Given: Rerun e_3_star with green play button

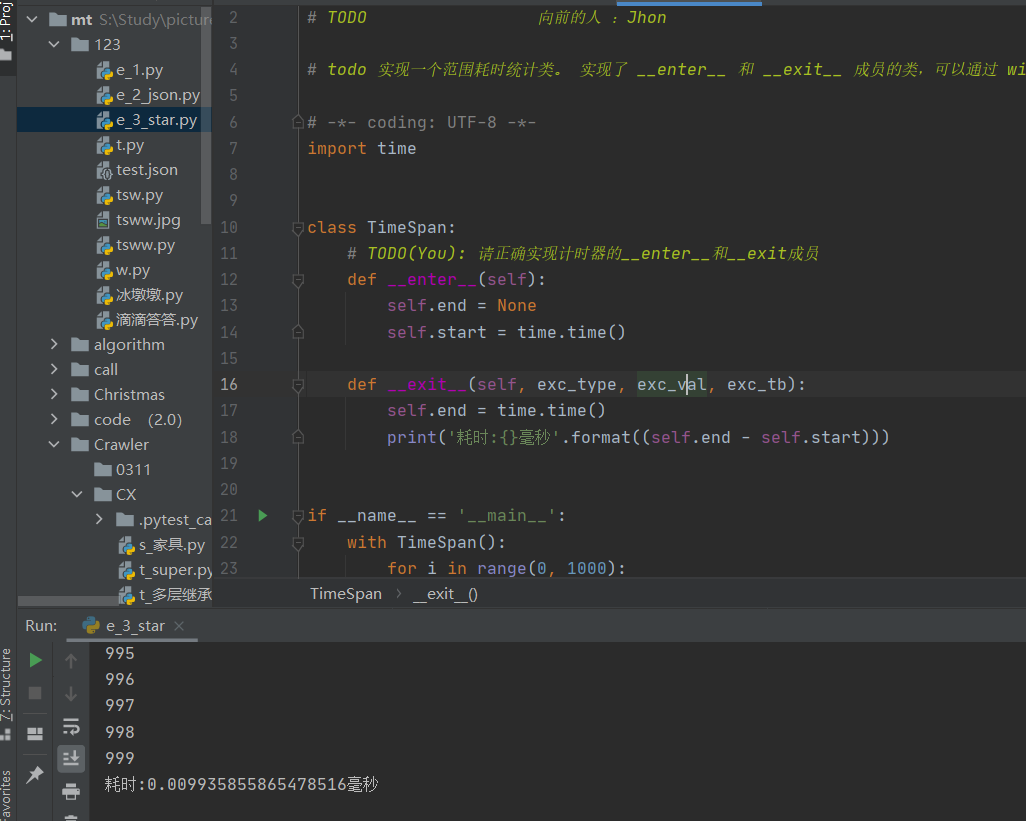Looking at the screenshot, I should click(x=35, y=660).
